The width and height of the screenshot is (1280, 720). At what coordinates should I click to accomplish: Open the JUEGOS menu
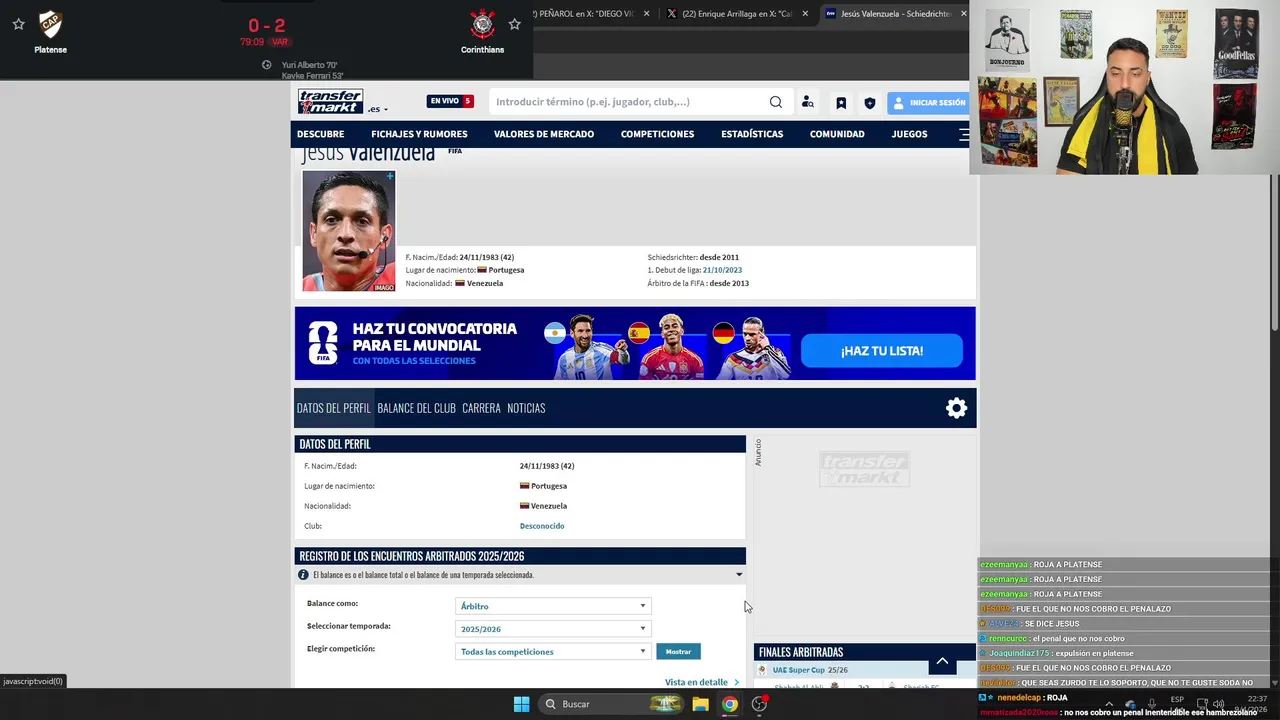[x=910, y=134]
